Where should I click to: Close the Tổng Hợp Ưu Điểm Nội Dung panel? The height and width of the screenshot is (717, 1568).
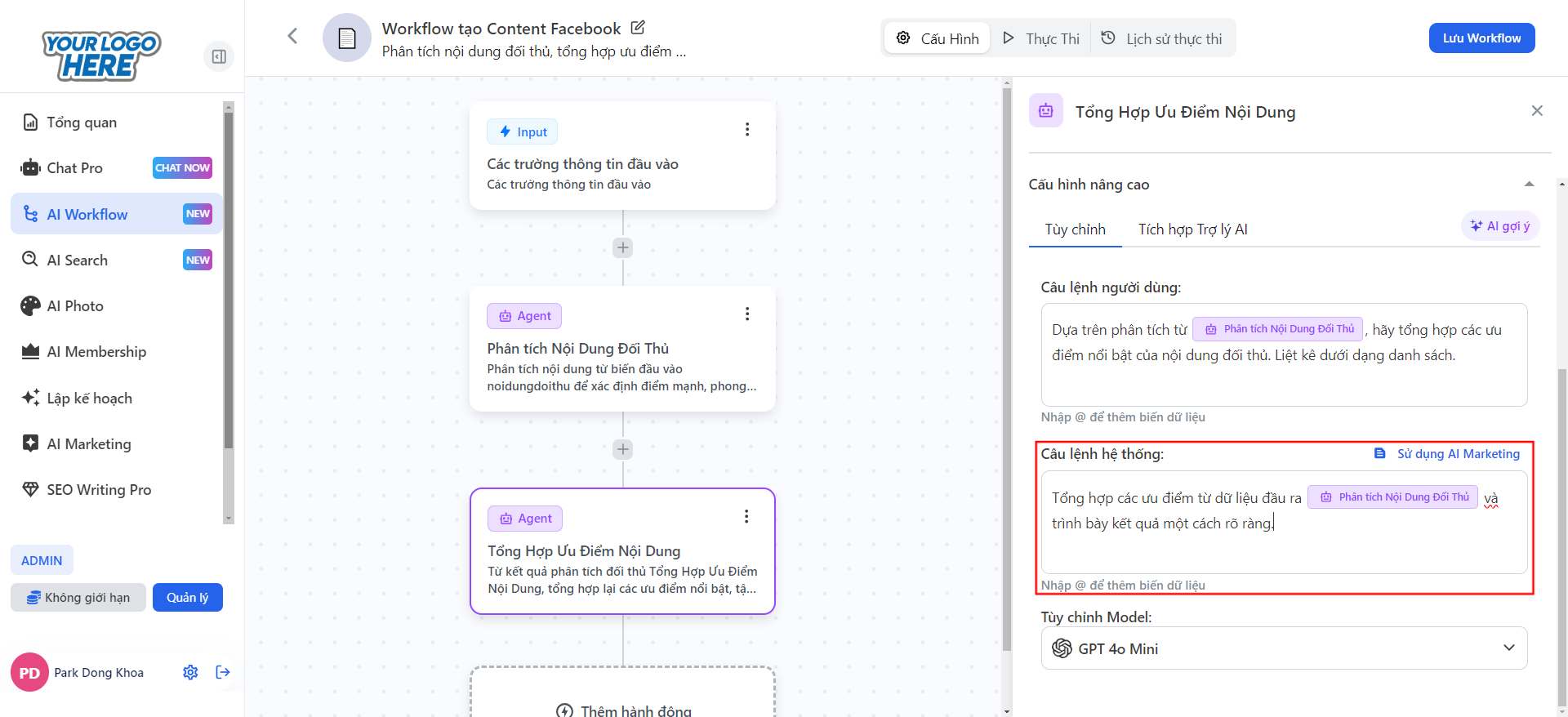click(1536, 111)
